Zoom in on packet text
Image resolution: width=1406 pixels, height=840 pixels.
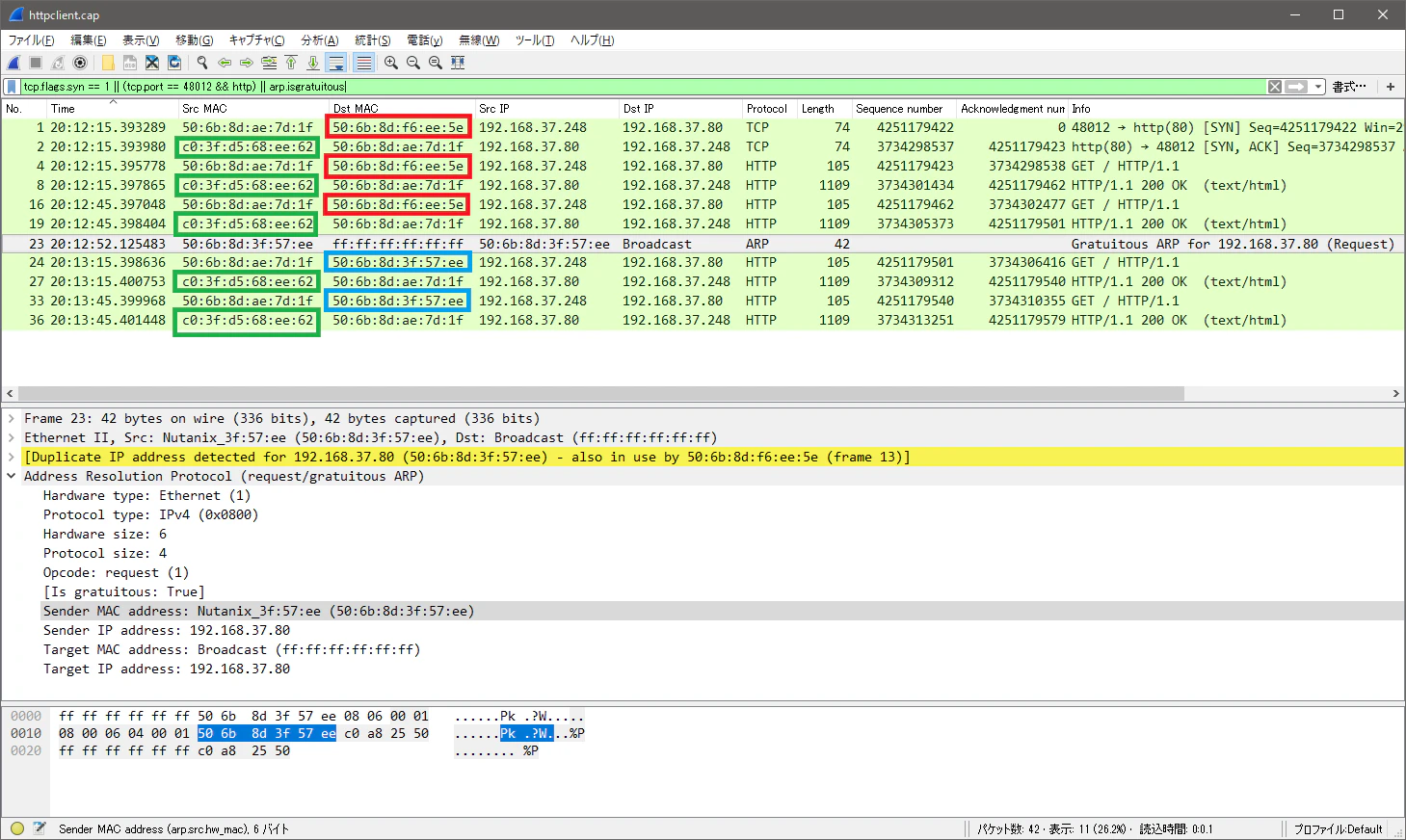coord(391,63)
